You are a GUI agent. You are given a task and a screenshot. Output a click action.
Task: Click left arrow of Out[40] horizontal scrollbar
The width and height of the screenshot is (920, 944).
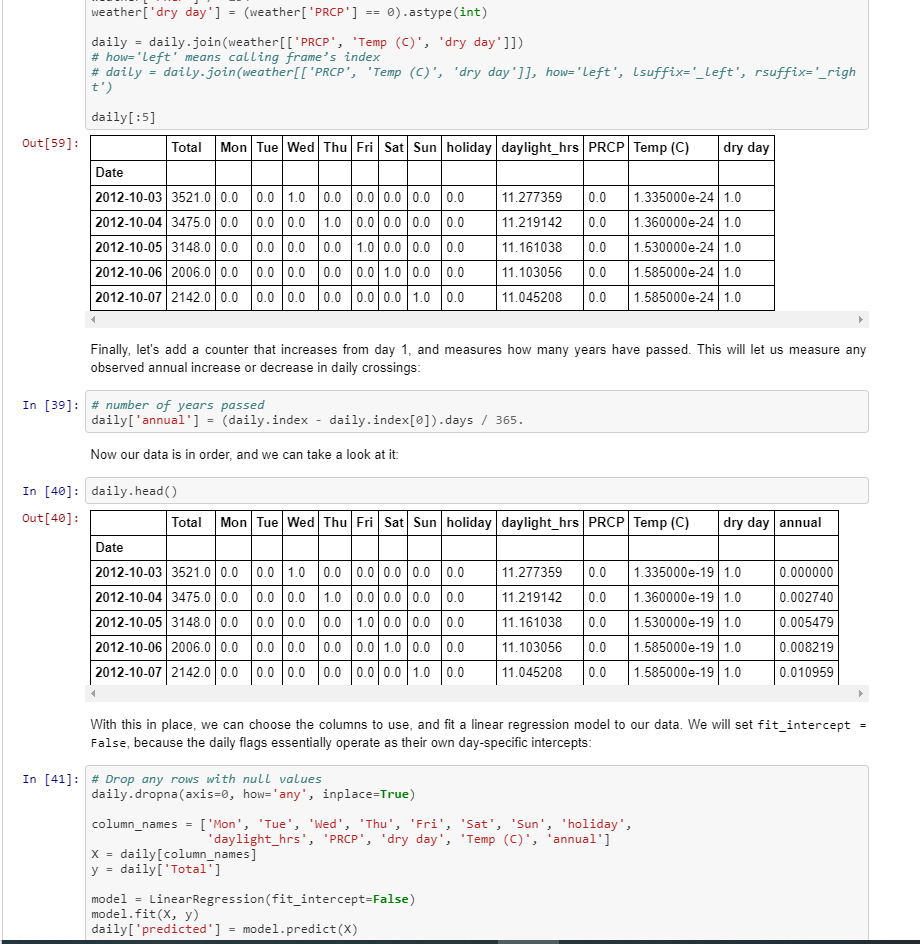(x=93, y=694)
